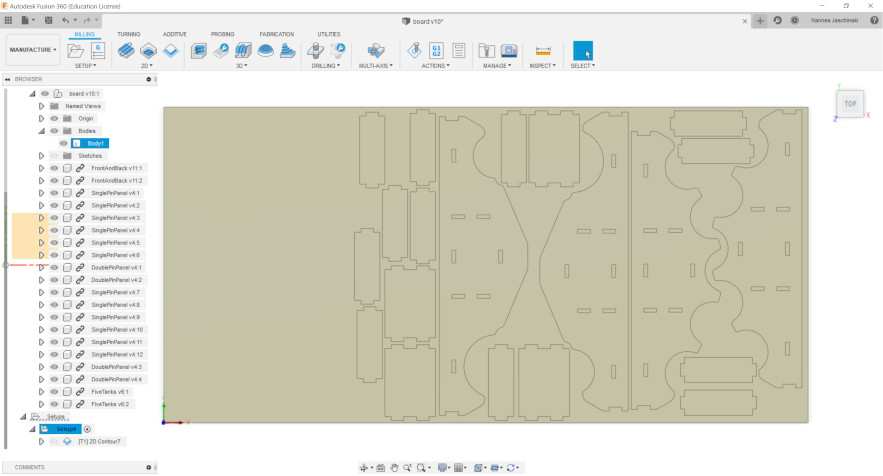The image size is (883, 476).
Task: Select SinglePinPanel v4:12 in browser
Action: click(117, 354)
